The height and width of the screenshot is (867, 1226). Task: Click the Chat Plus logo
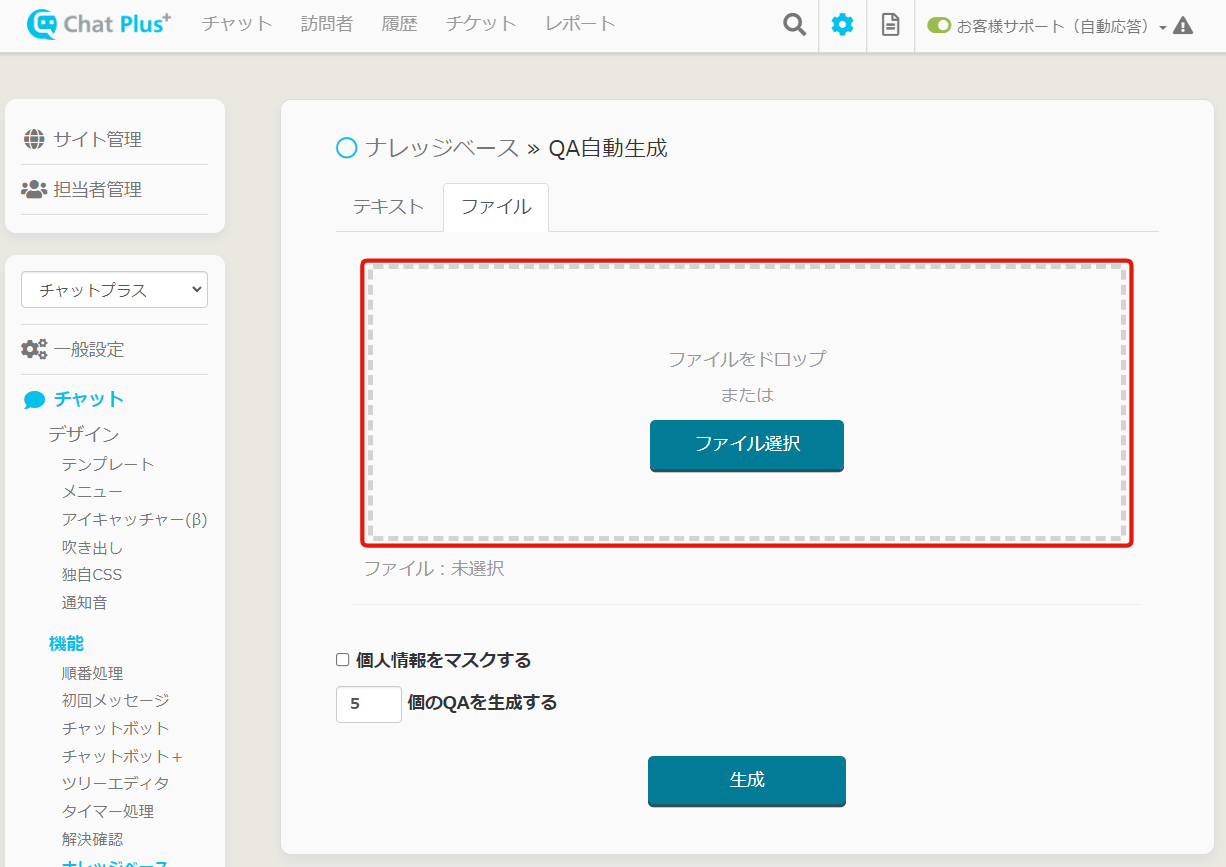tap(99, 24)
